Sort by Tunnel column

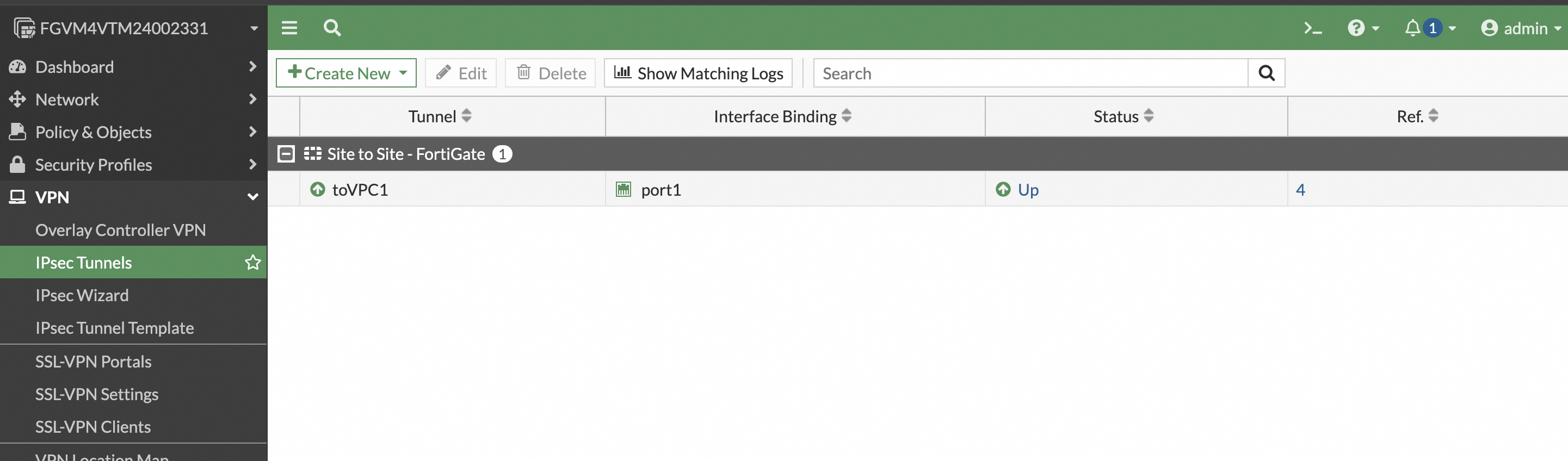click(x=466, y=116)
